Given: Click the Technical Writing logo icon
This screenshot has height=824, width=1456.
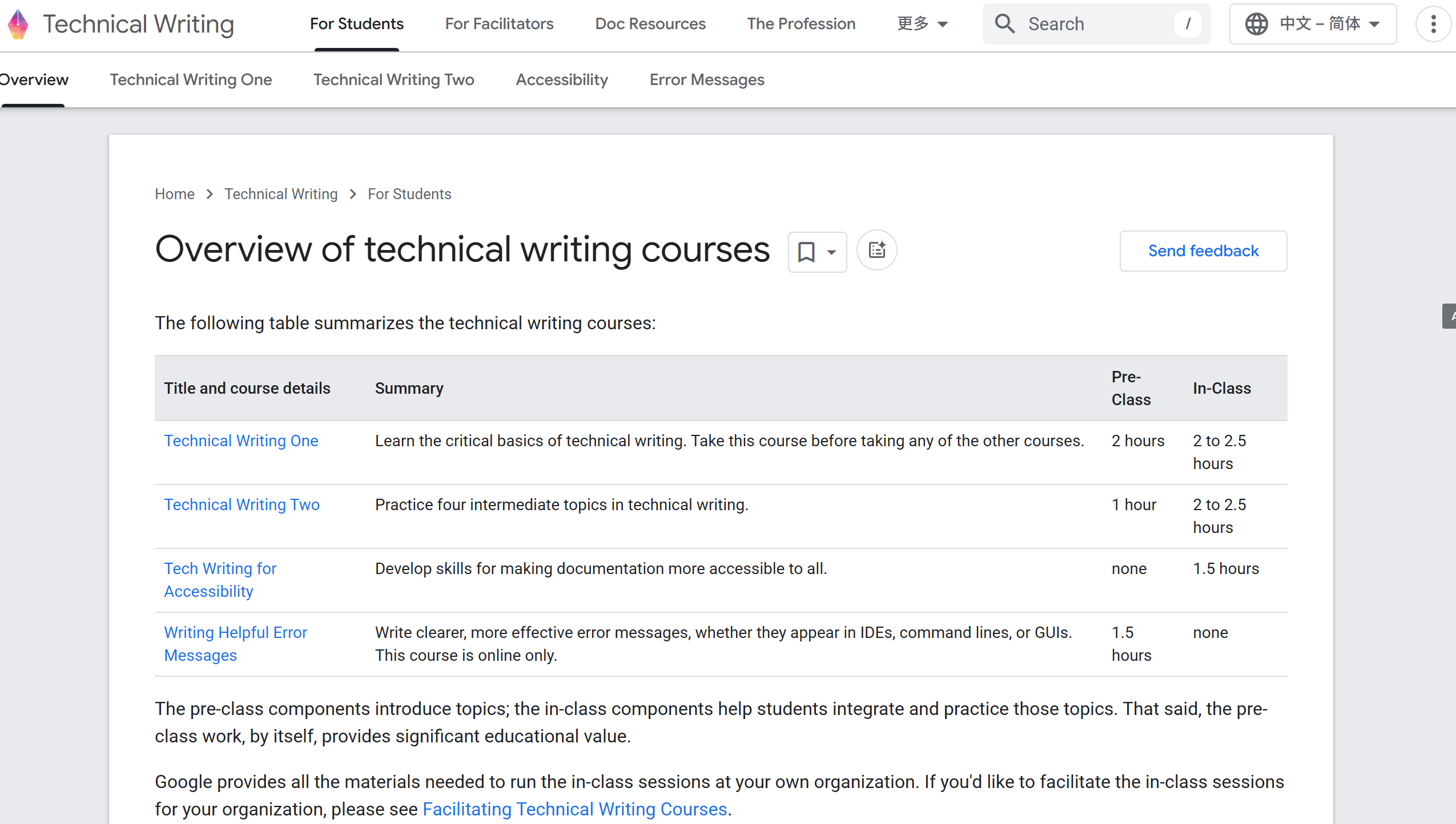Looking at the screenshot, I should pos(18,24).
